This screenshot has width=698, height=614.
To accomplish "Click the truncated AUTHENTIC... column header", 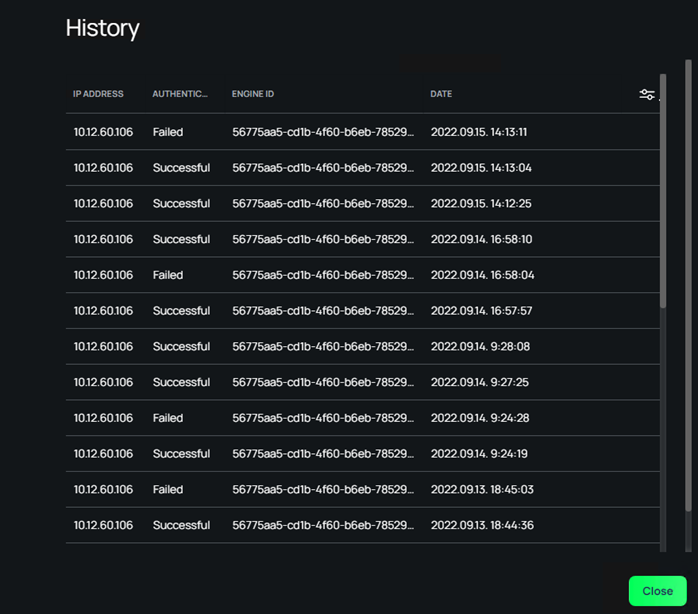I will pyautogui.click(x=180, y=94).
